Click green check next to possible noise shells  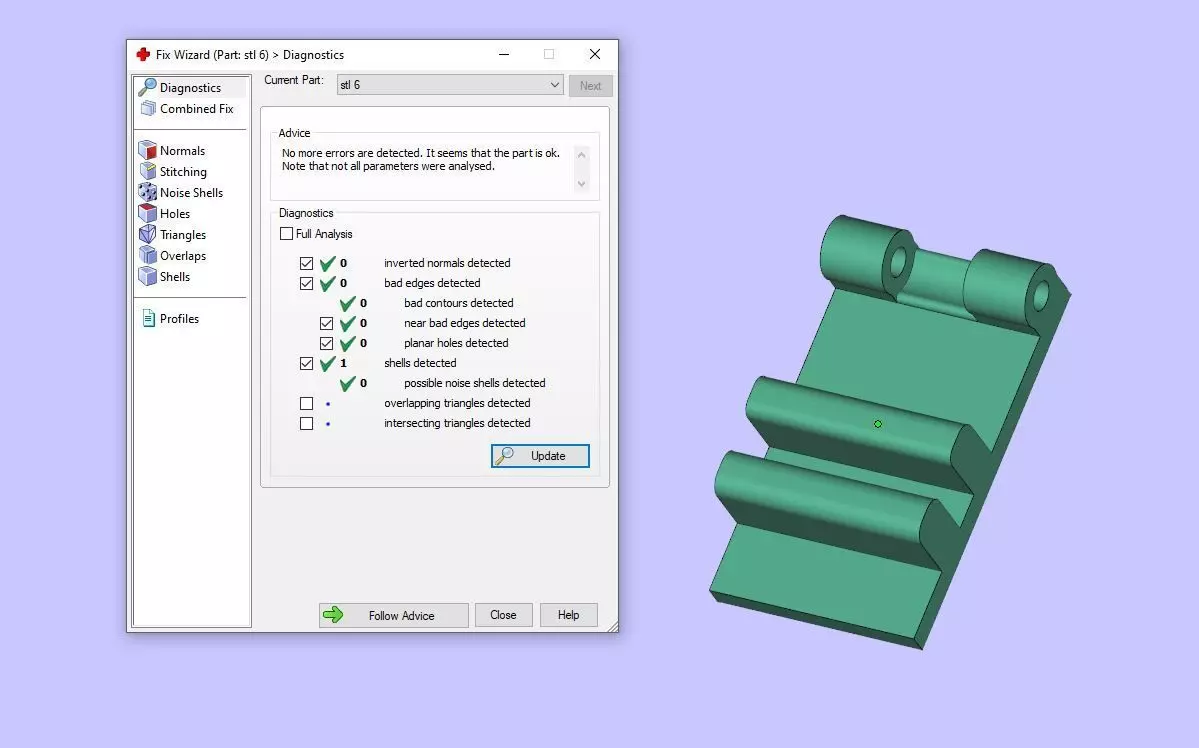[348, 383]
